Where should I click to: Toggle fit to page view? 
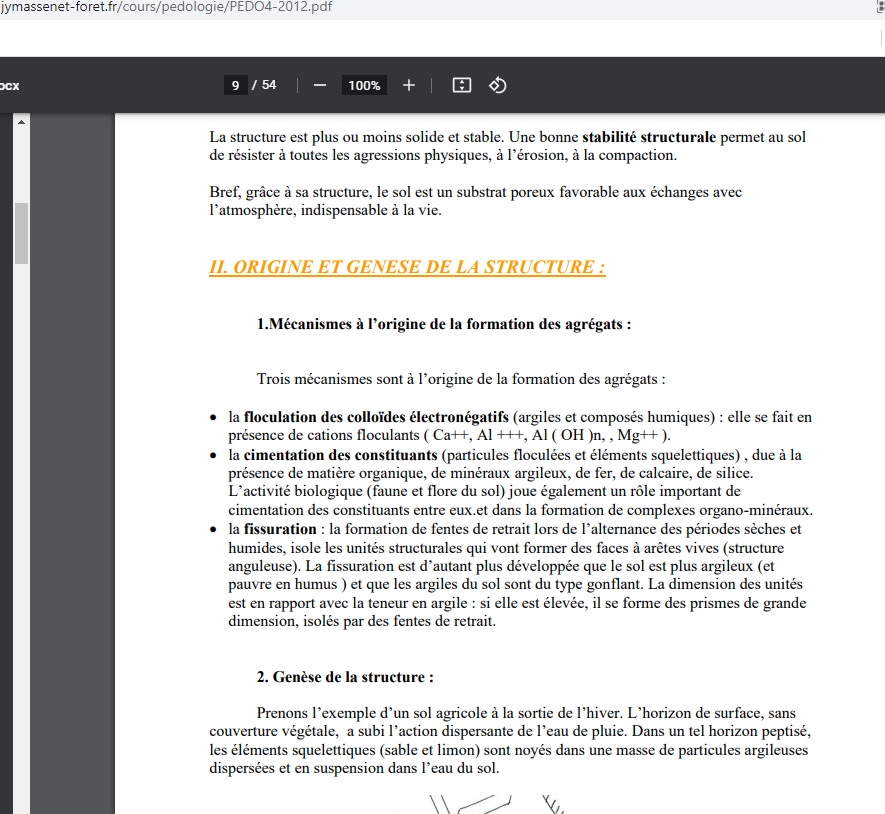(x=461, y=86)
